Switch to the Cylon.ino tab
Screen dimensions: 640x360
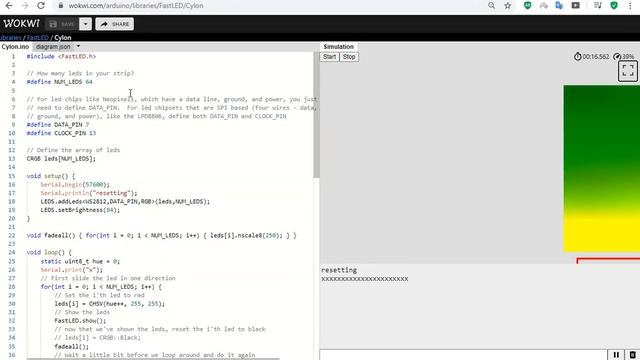(15, 47)
